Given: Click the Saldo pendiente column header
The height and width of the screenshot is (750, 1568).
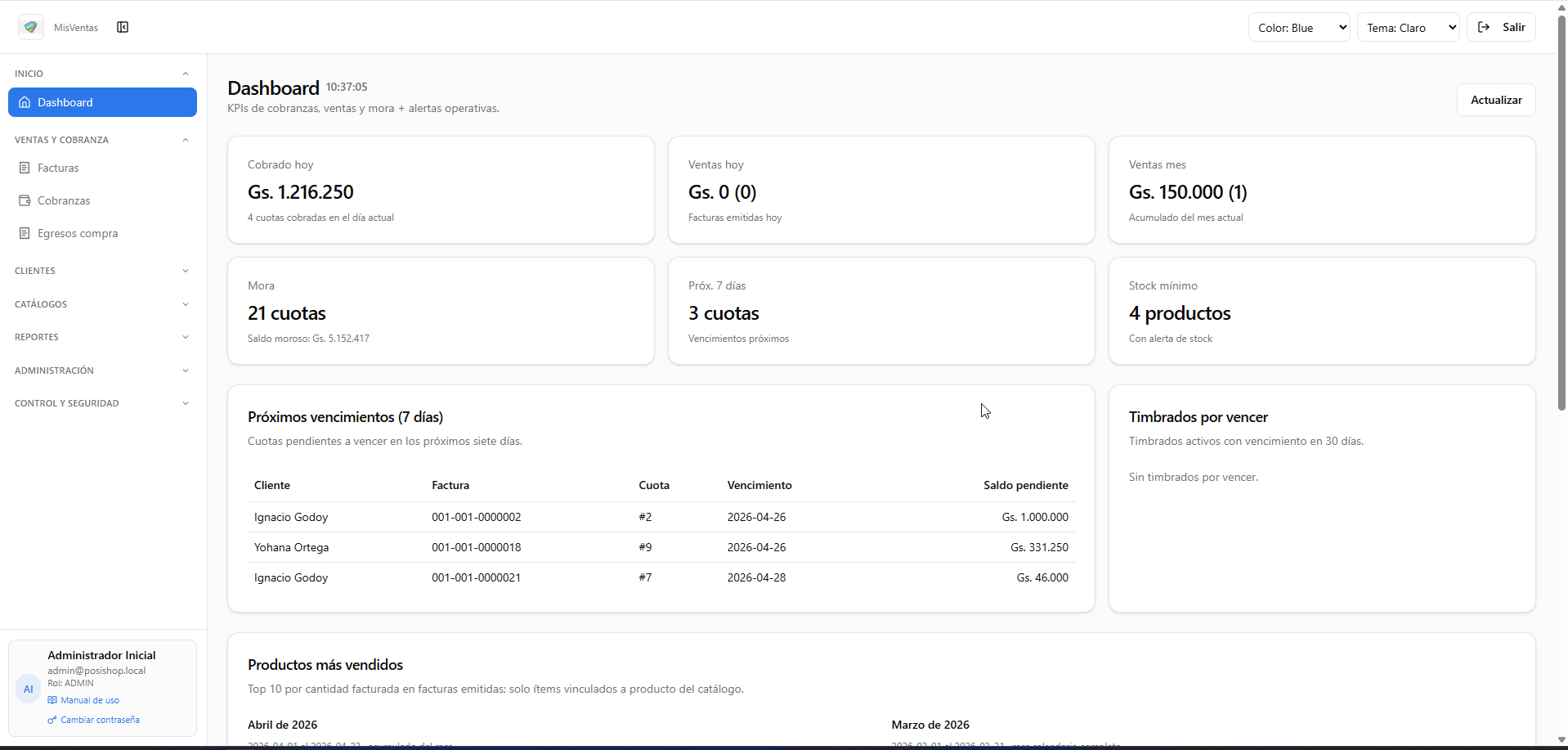Looking at the screenshot, I should pos(1025,485).
